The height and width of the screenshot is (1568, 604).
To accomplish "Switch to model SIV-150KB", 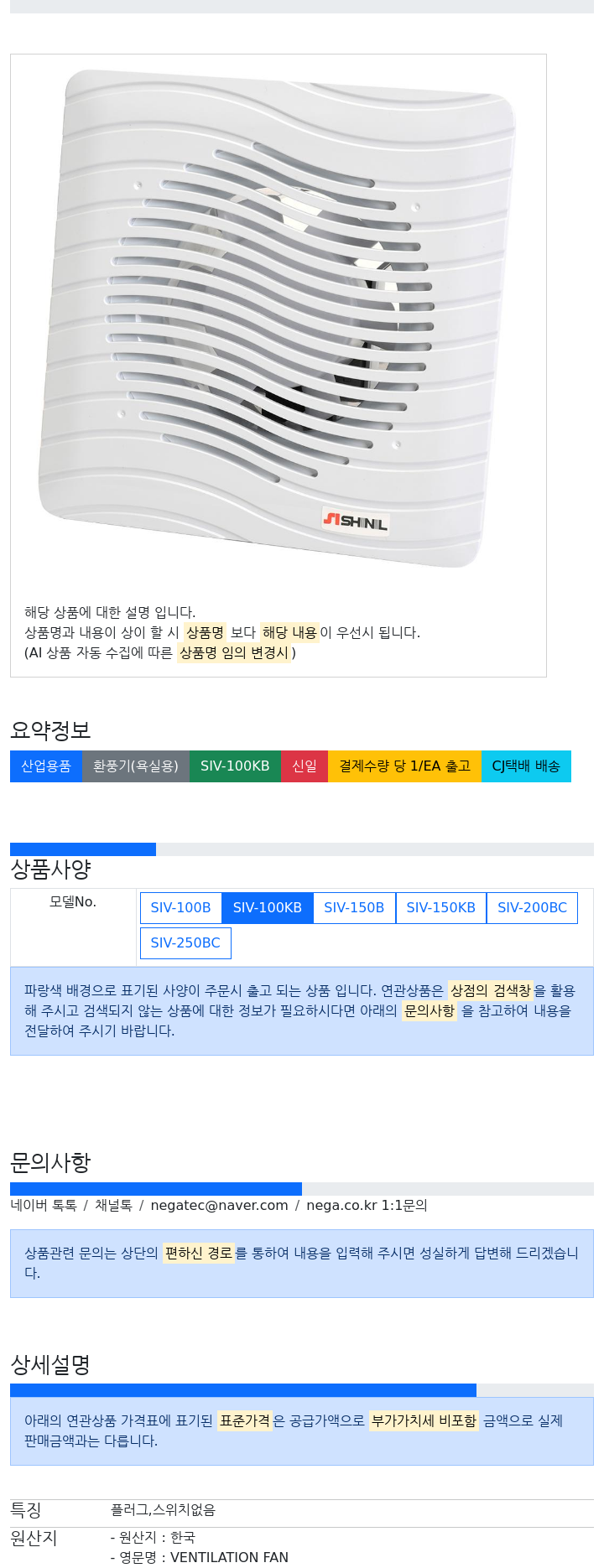I will pos(441,908).
